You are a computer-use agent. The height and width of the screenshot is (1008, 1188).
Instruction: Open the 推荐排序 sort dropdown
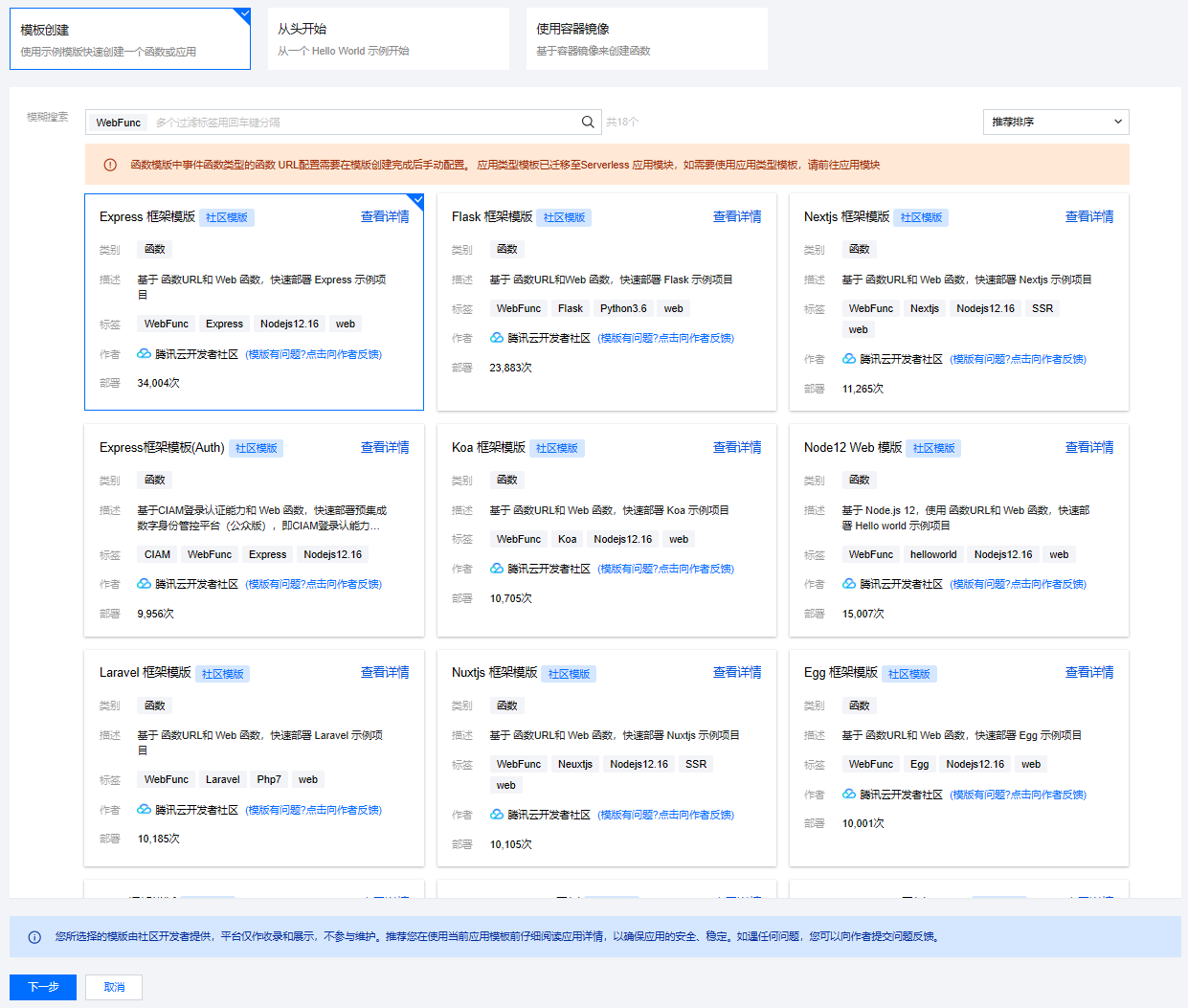(x=1056, y=122)
